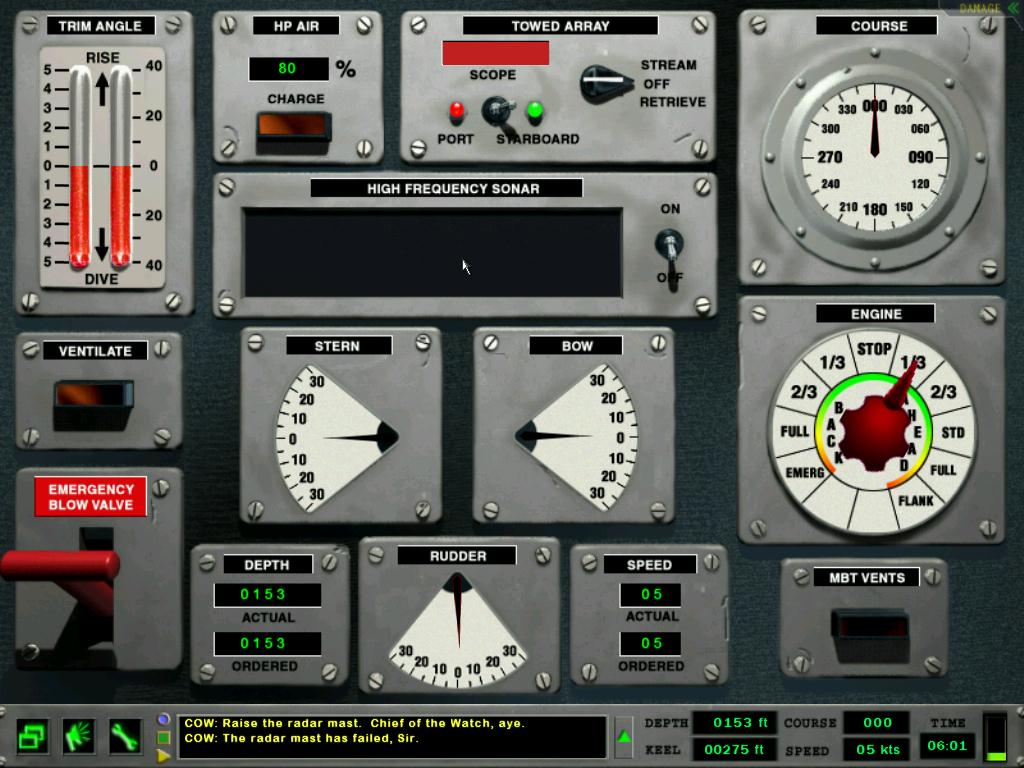Set course to 270 on dial
The height and width of the screenshot is (768, 1024).
click(830, 157)
